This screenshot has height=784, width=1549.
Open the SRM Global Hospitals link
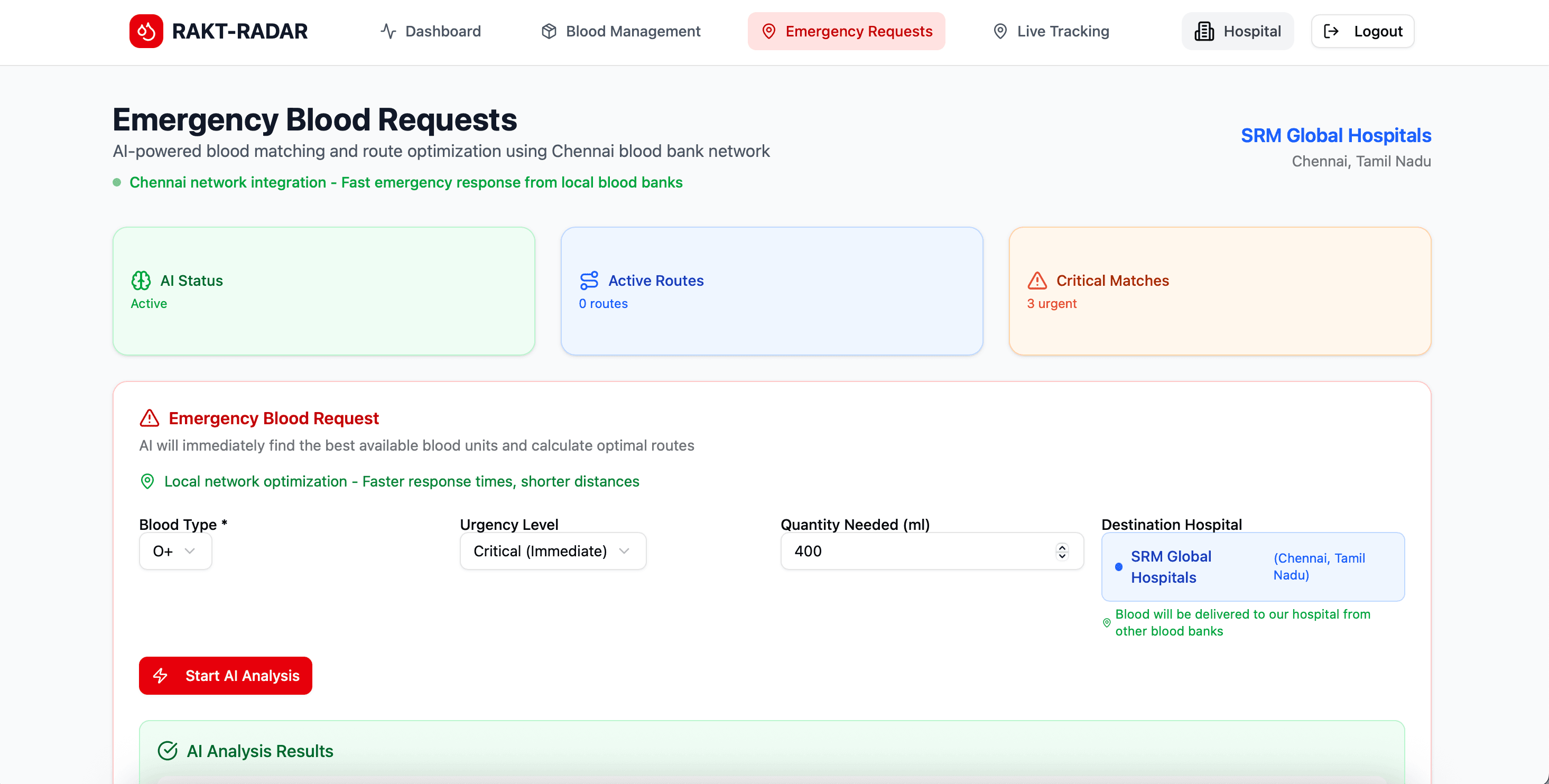point(1336,135)
